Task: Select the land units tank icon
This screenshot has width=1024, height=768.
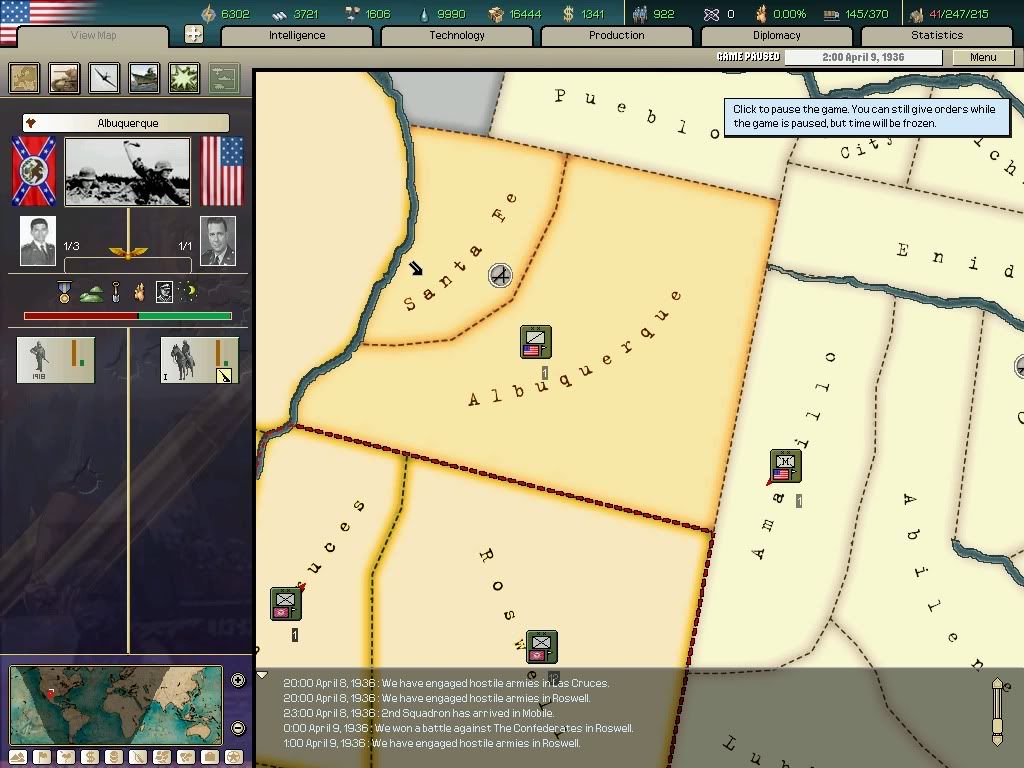Action: (65, 78)
